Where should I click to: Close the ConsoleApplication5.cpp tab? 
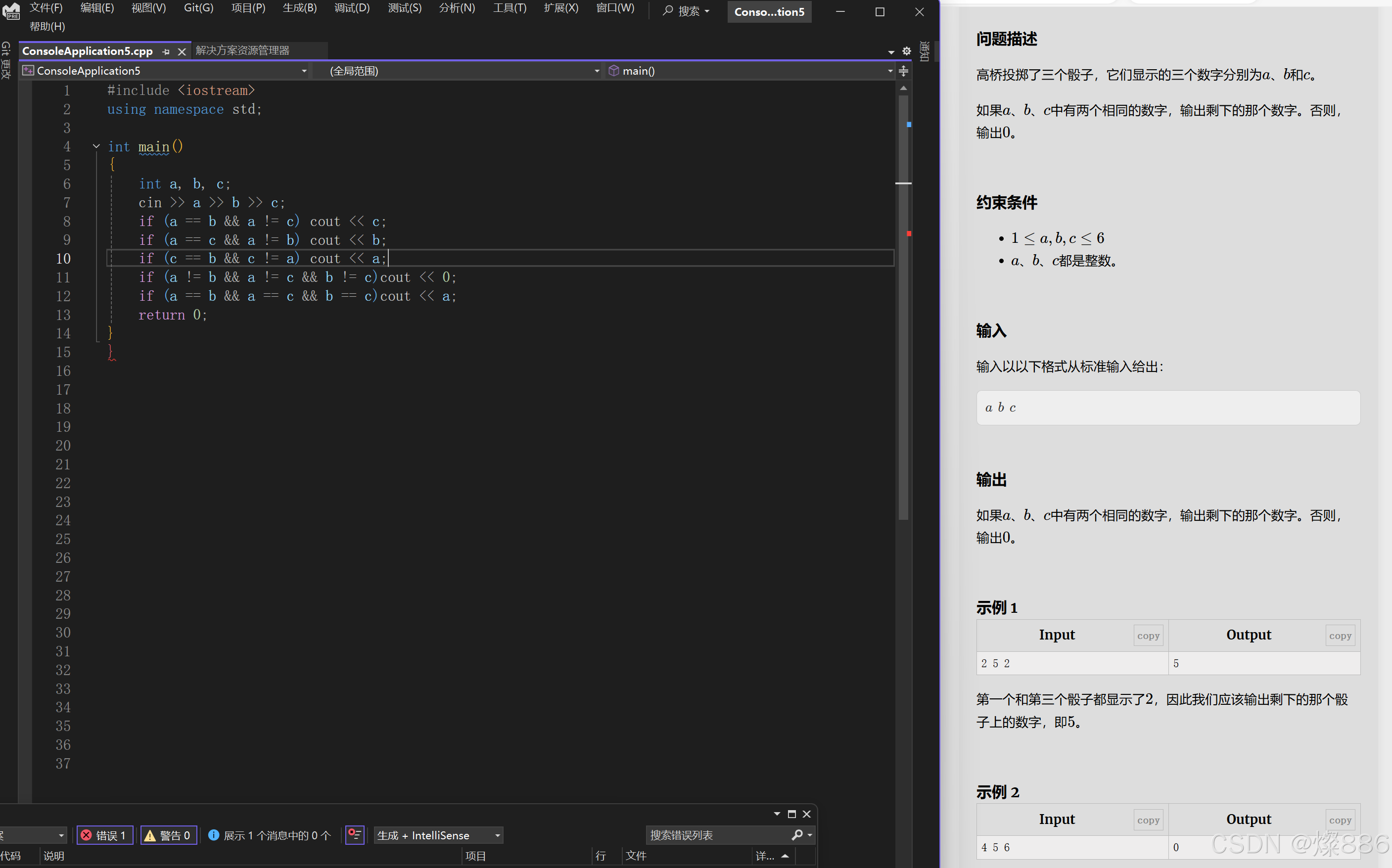tap(182, 51)
